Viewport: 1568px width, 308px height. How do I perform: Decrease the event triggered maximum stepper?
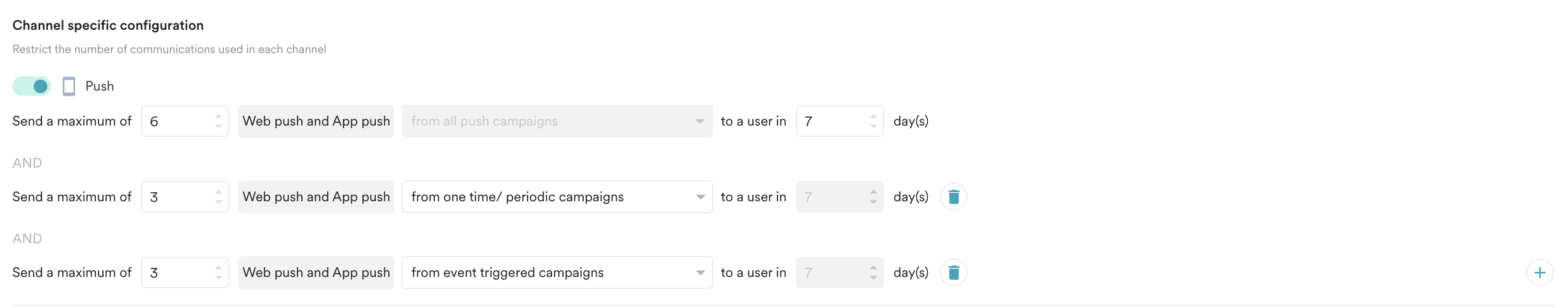point(218,278)
